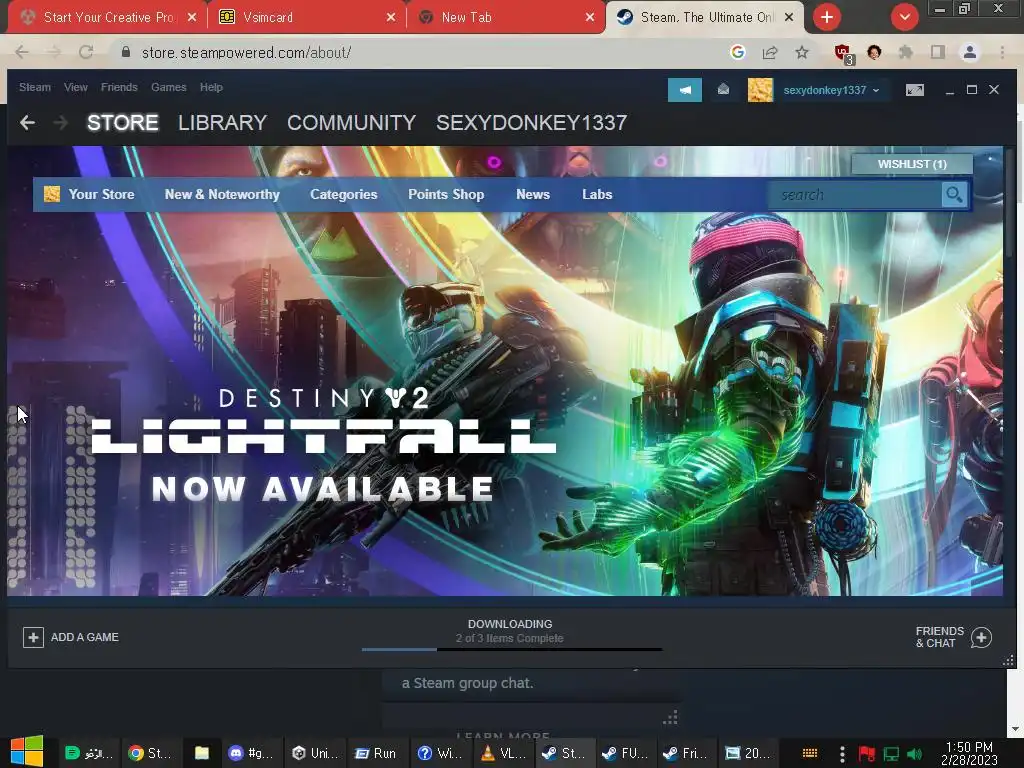The image size is (1024, 768).
Task: Open the WISHLIST (1) button
Action: (912, 164)
